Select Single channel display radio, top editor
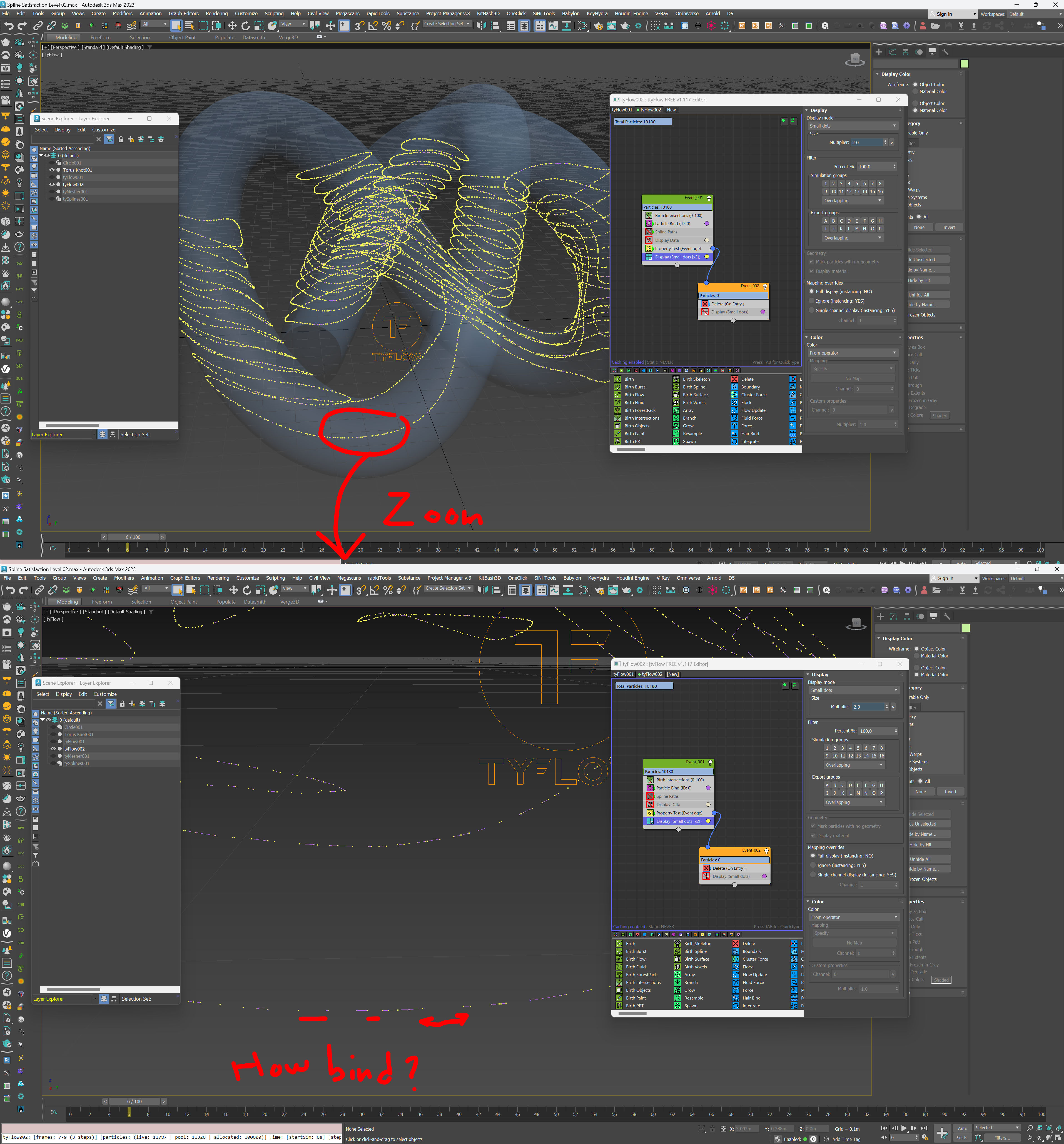The height and width of the screenshot is (1144, 1064). (x=811, y=310)
